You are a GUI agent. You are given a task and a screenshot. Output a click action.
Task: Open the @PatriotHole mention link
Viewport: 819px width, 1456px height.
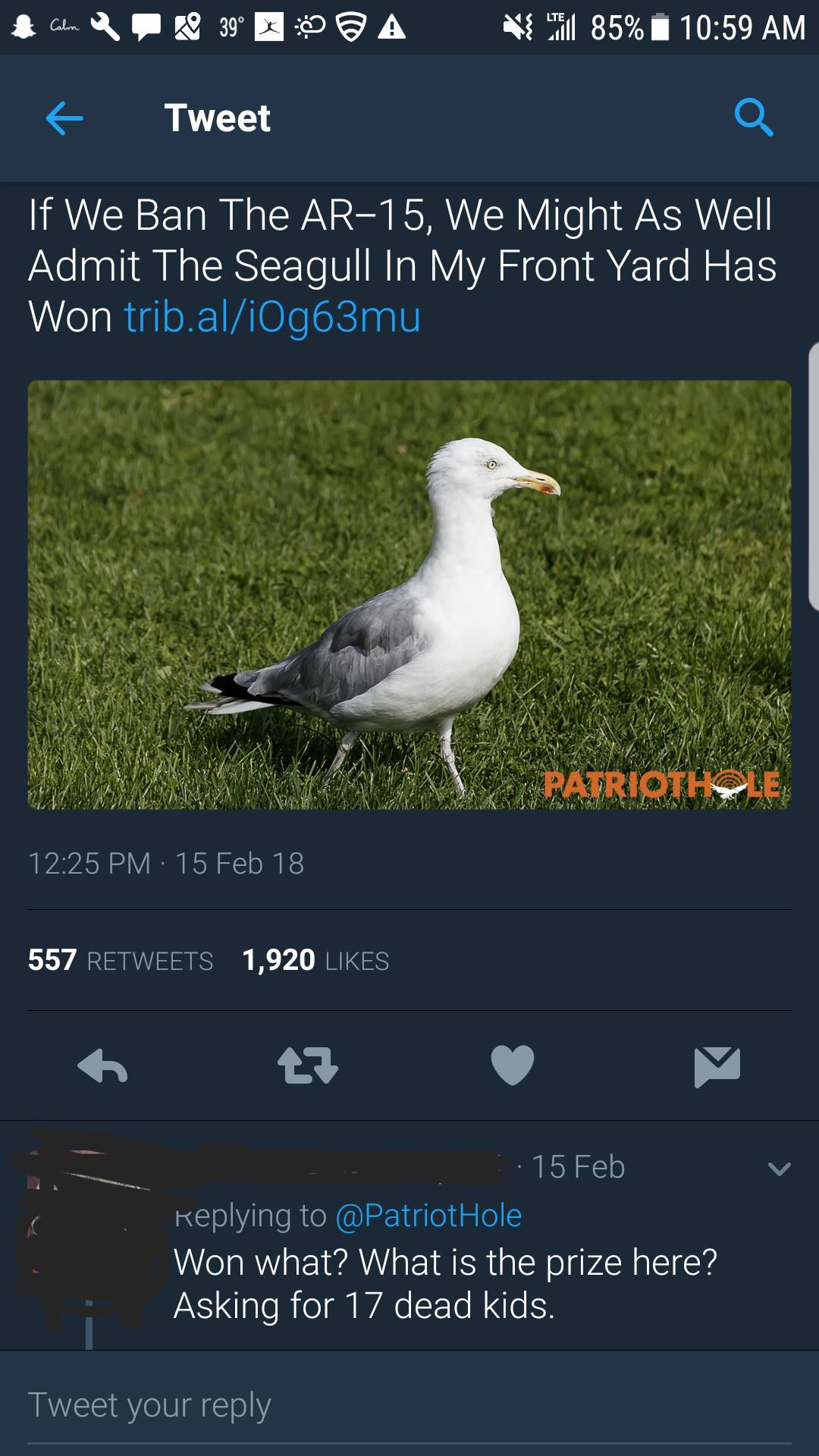click(428, 1216)
